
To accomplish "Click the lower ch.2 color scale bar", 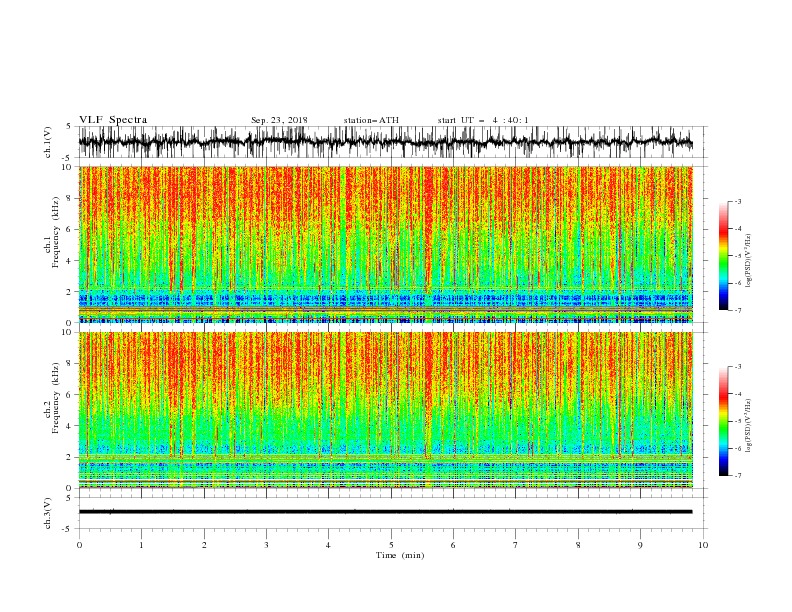I will click(723, 421).
